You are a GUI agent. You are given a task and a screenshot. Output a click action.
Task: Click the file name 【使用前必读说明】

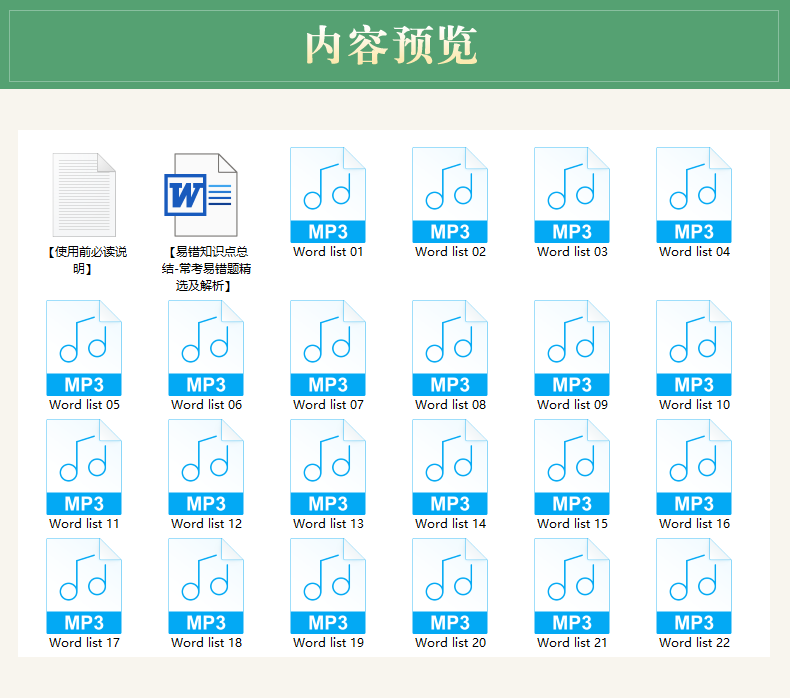[x=85, y=260]
